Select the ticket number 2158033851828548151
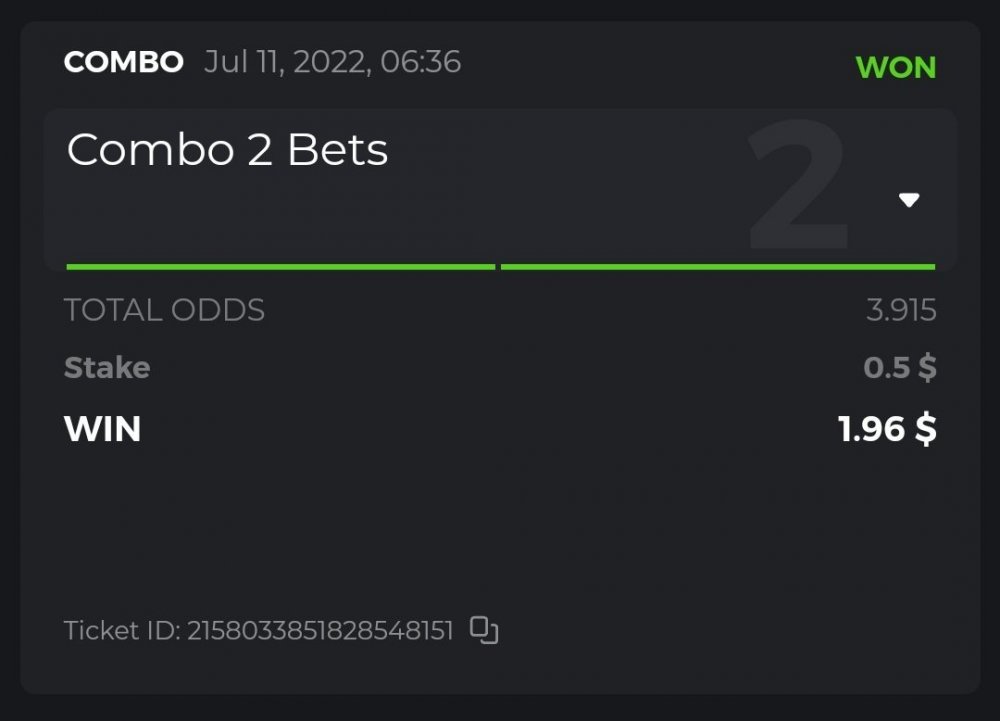 click(x=320, y=631)
